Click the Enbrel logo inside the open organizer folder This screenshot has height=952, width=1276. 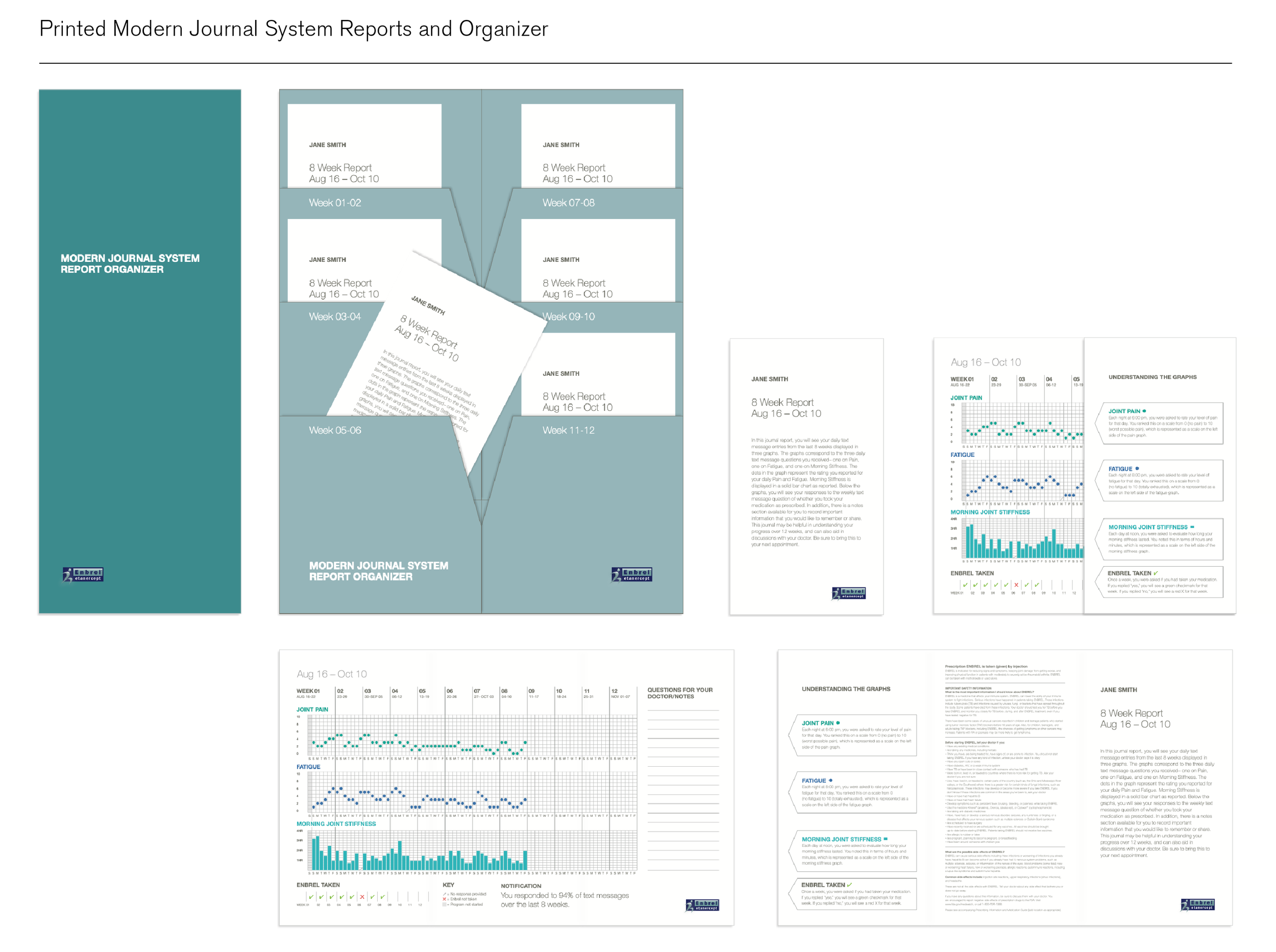631,574
